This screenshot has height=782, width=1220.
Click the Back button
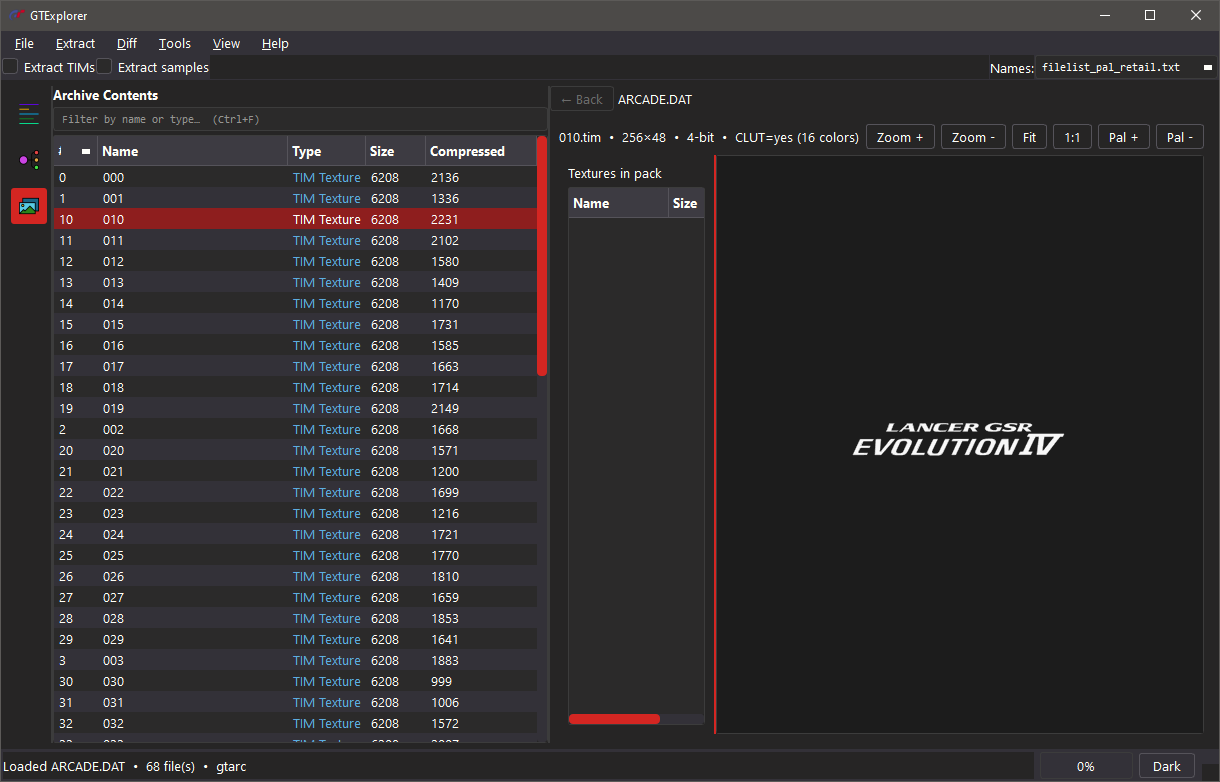click(x=582, y=99)
